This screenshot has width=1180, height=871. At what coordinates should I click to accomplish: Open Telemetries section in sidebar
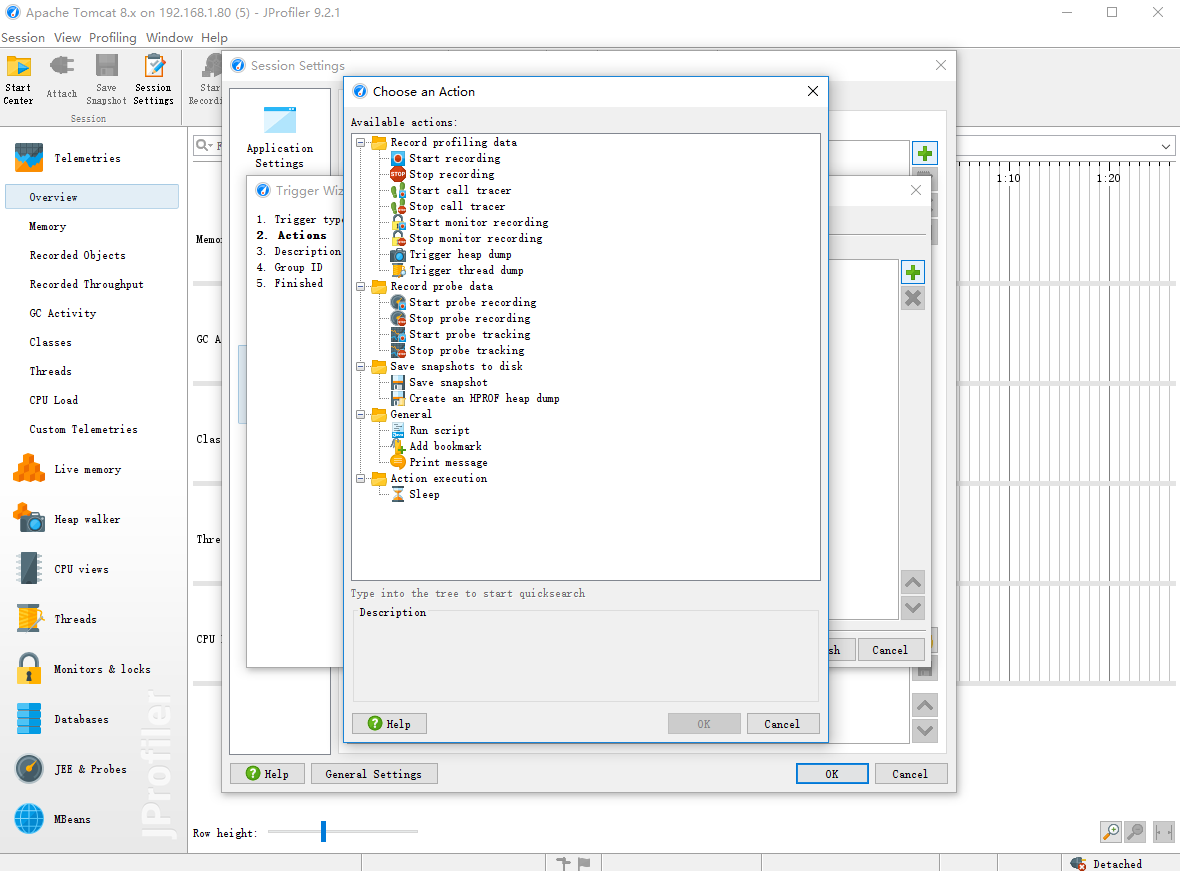[x=68, y=158]
